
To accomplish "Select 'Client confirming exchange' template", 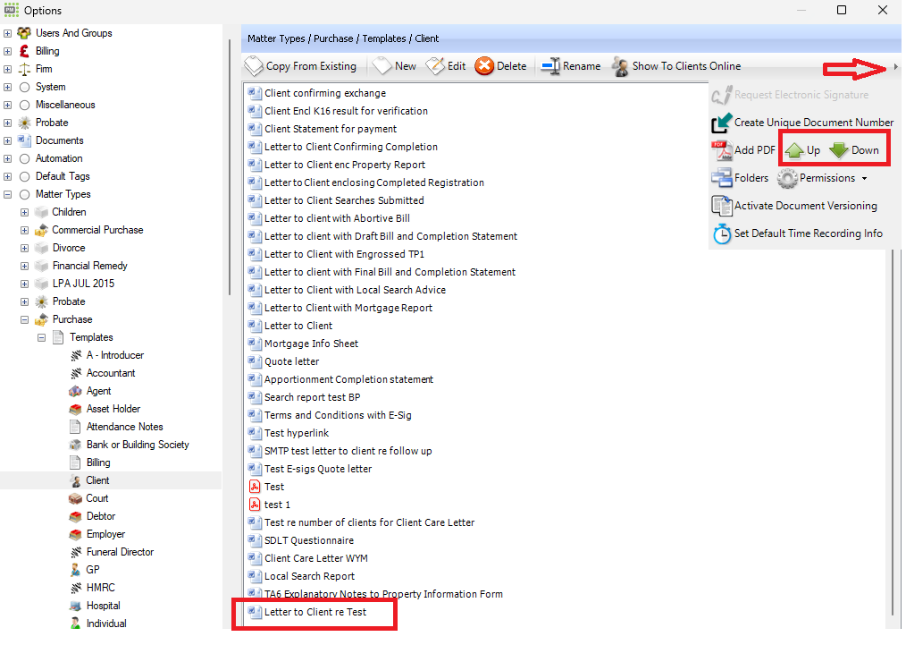I will click(325, 93).
